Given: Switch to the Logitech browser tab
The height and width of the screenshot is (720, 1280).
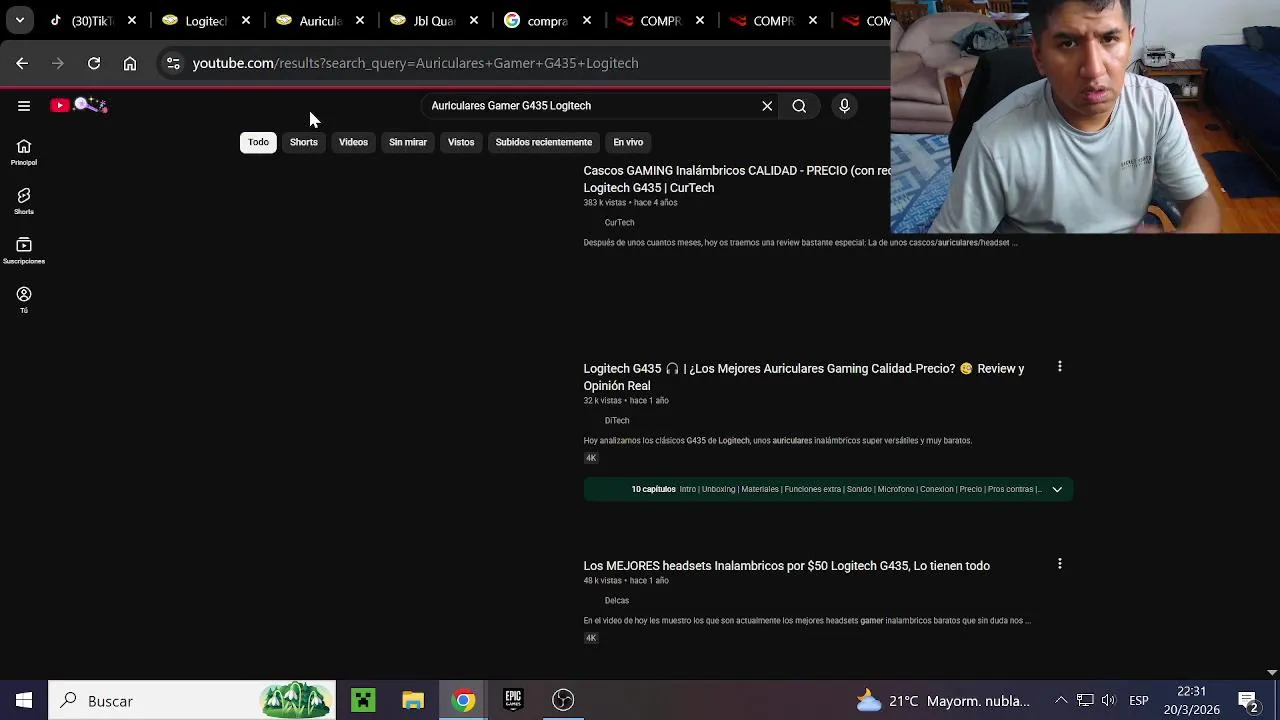Looking at the screenshot, I should (x=198, y=20).
